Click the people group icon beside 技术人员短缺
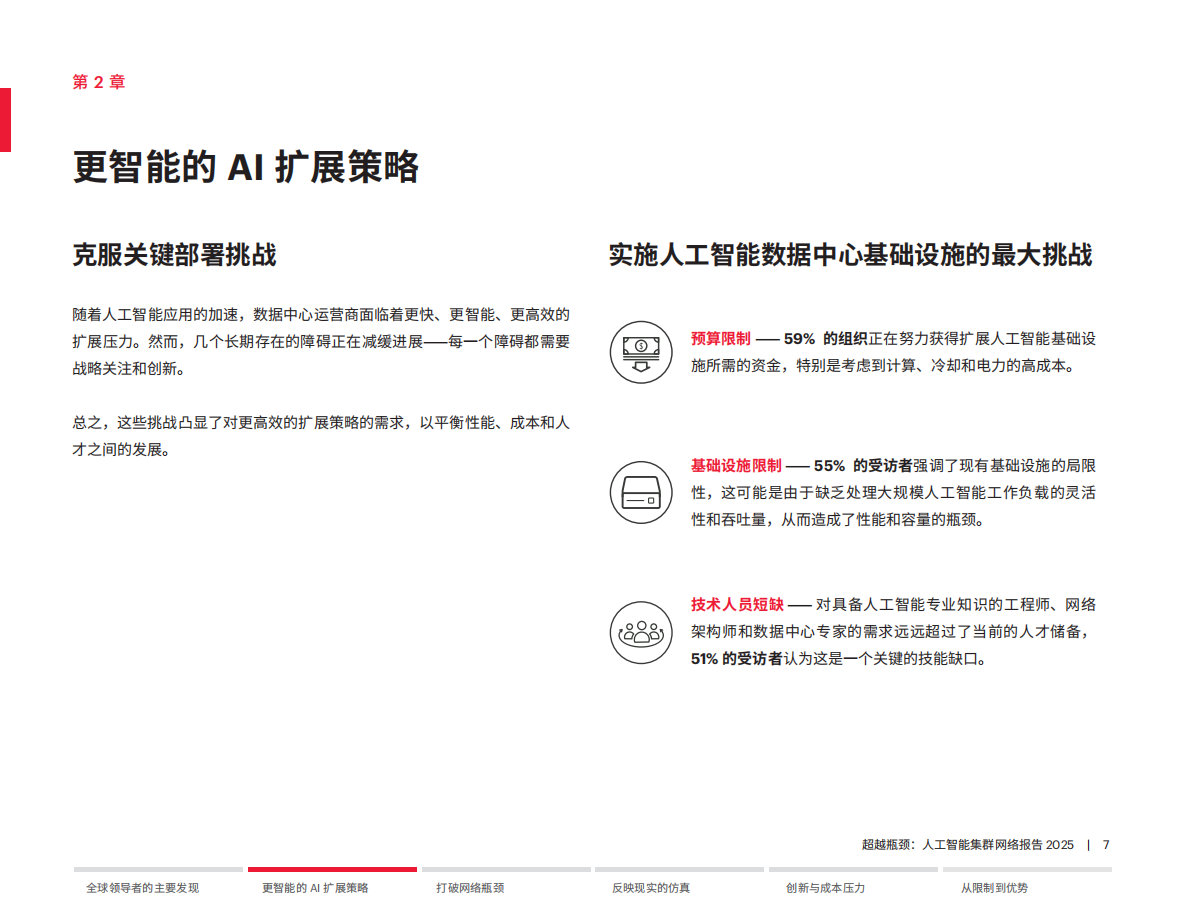Screen dimensions: 1190x920 point(640,633)
